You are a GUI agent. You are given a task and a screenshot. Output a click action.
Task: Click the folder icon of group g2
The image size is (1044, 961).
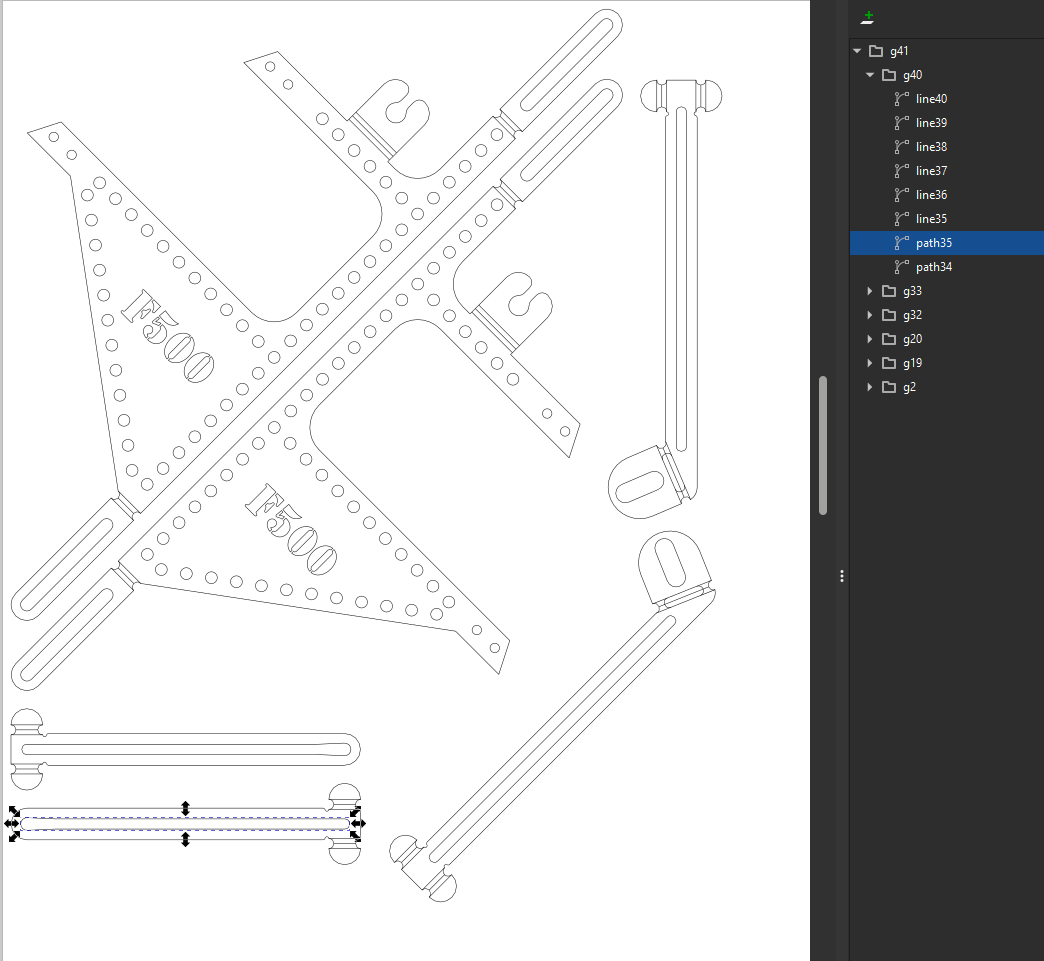(x=889, y=387)
